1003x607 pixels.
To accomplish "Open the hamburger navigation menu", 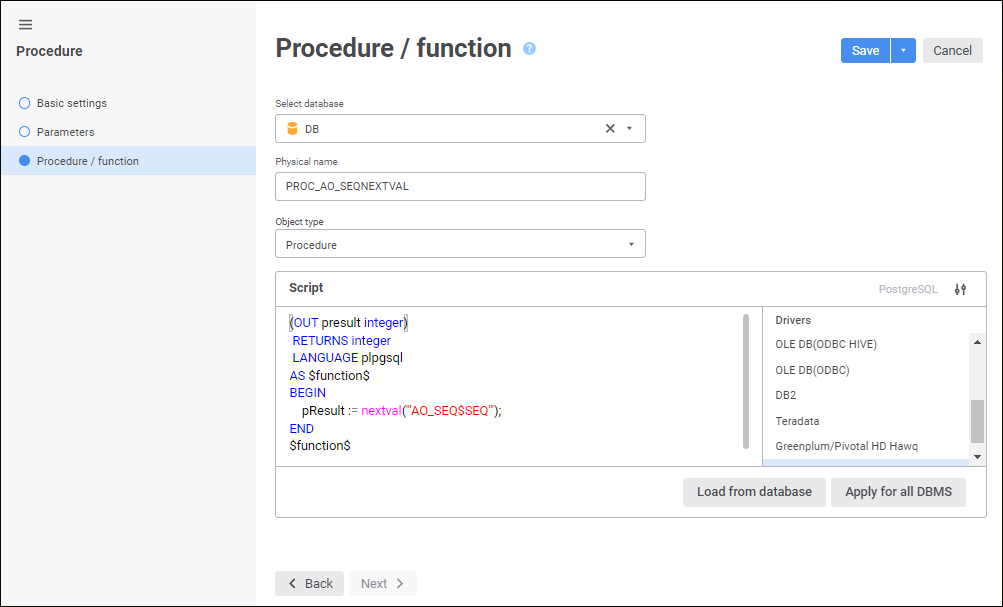I will (x=26, y=25).
